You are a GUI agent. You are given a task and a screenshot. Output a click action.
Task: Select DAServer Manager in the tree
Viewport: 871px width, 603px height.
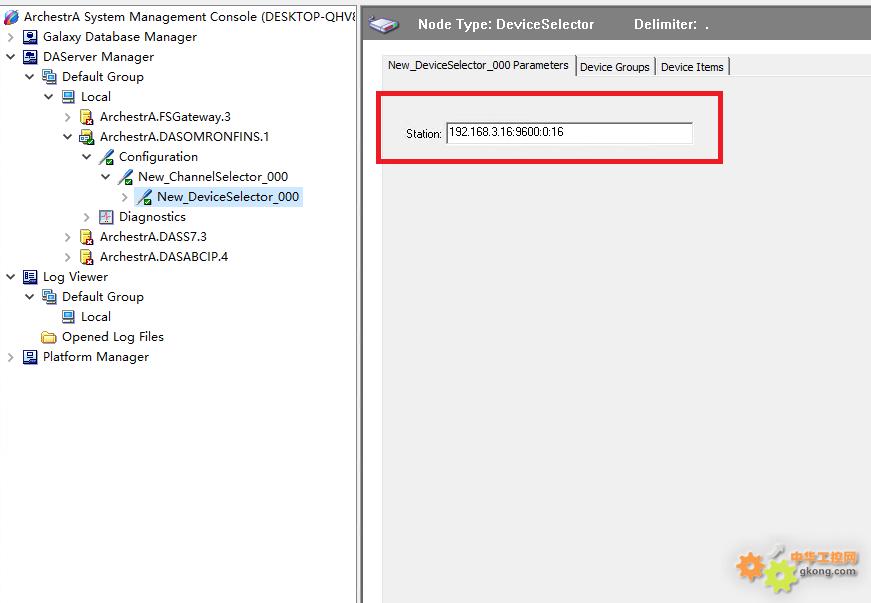coord(98,57)
